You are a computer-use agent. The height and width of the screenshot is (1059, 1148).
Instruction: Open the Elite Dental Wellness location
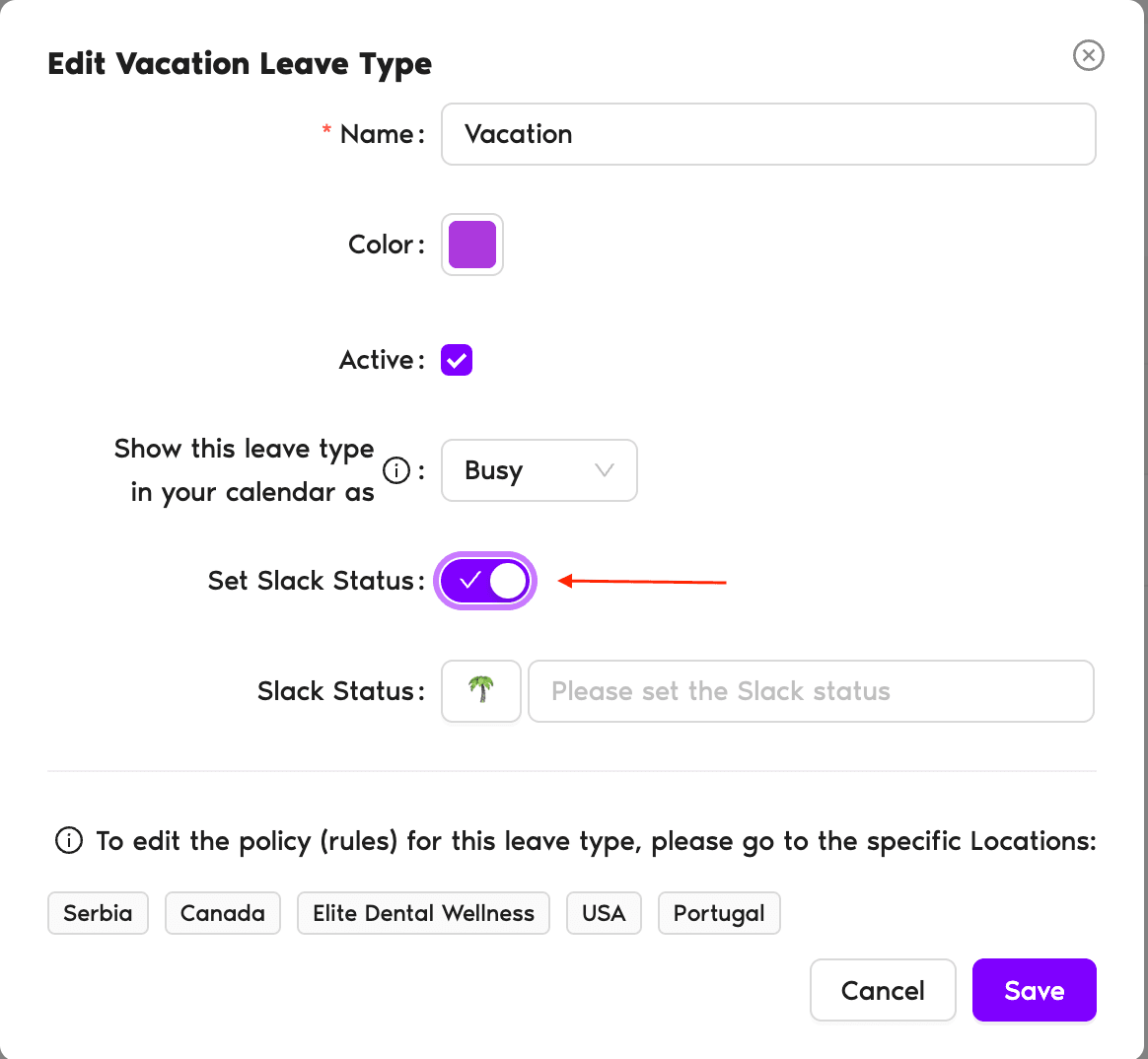coord(423,913)
